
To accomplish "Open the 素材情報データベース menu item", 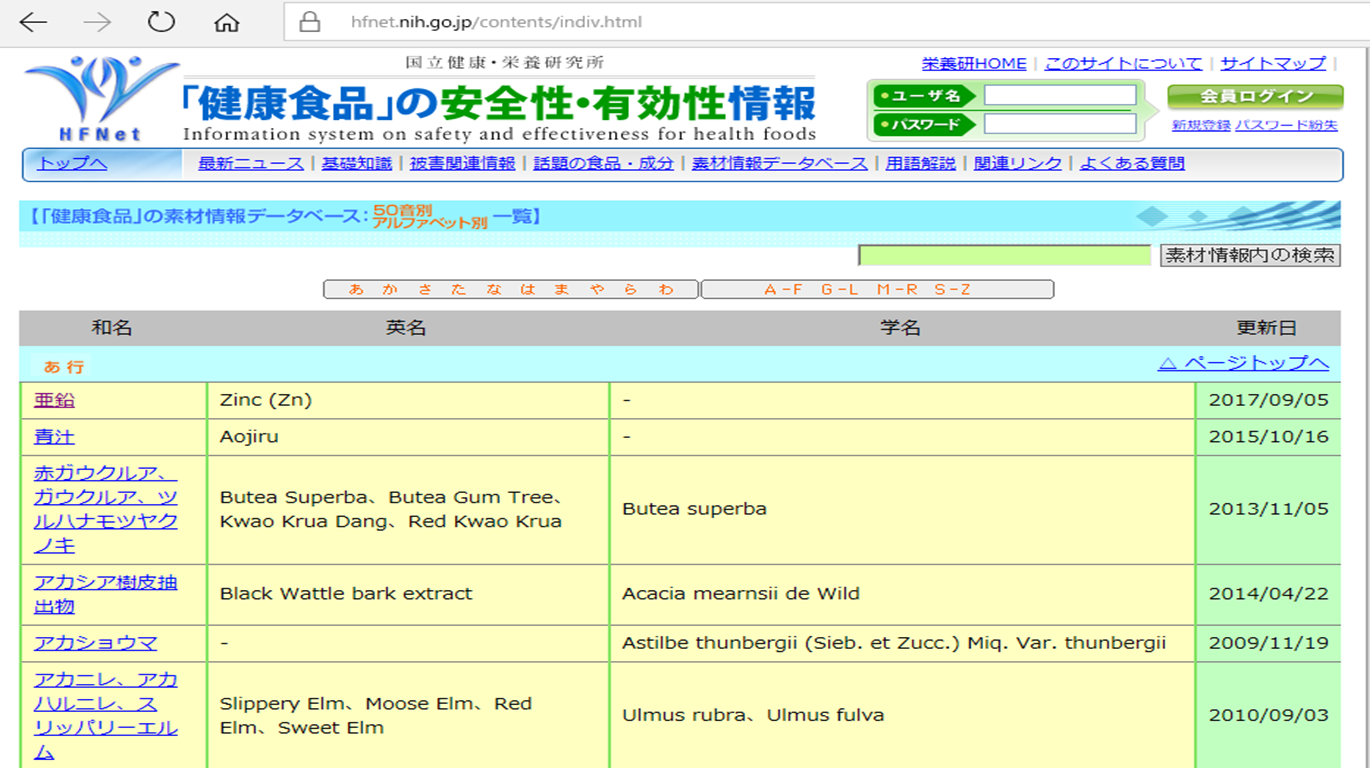I will pyautogui.click(x=779, y=163).
